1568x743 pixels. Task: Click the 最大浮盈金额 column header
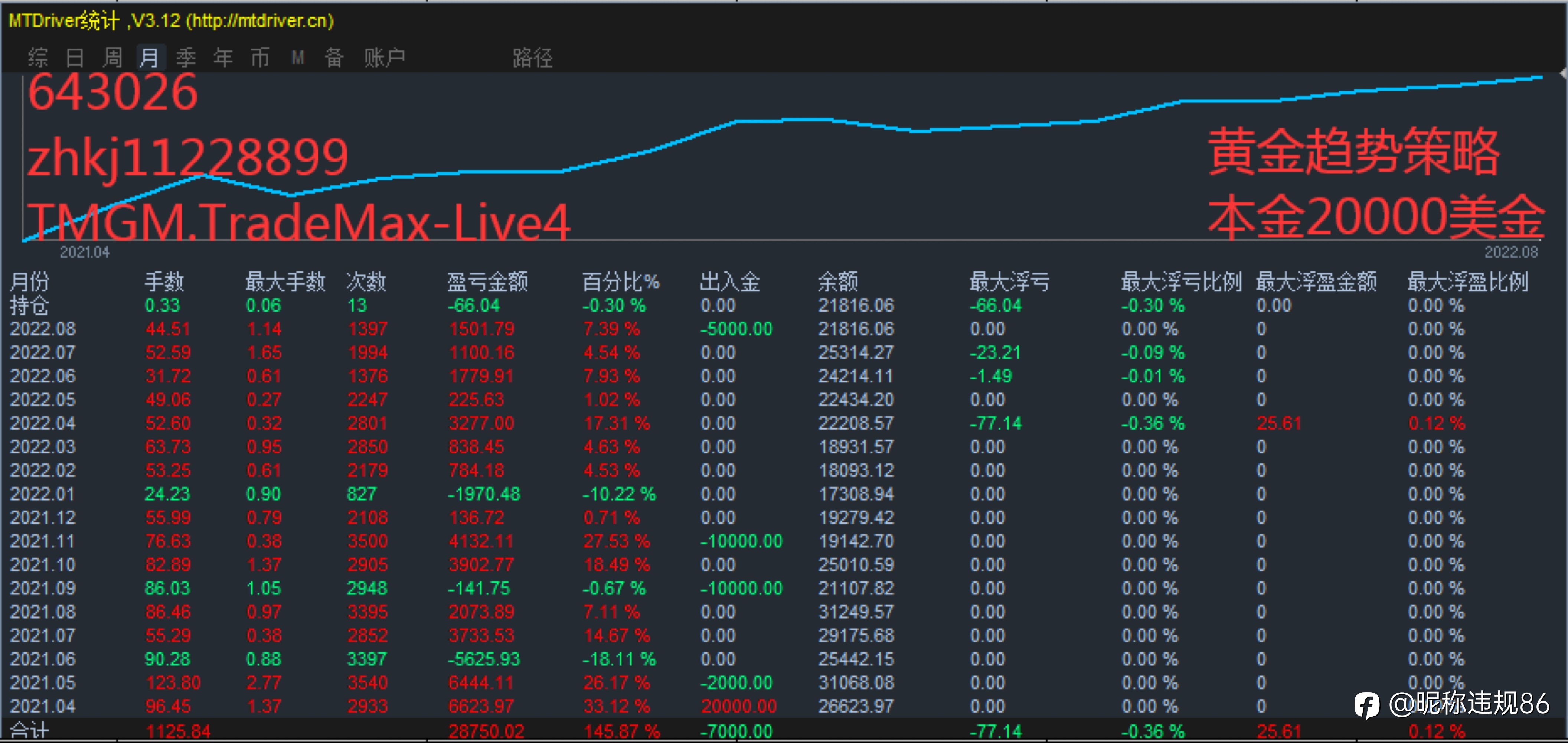pos(1317,282)
